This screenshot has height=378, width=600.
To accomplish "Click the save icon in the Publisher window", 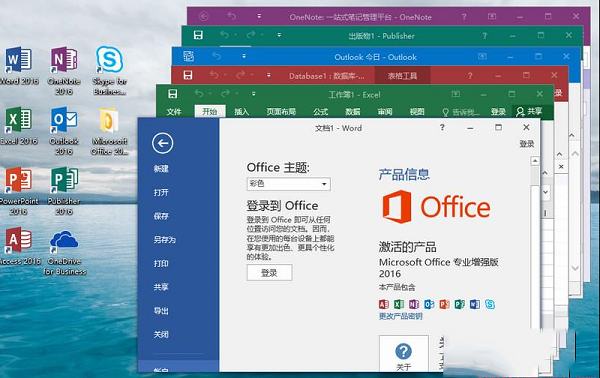I will tap(198, 35).
